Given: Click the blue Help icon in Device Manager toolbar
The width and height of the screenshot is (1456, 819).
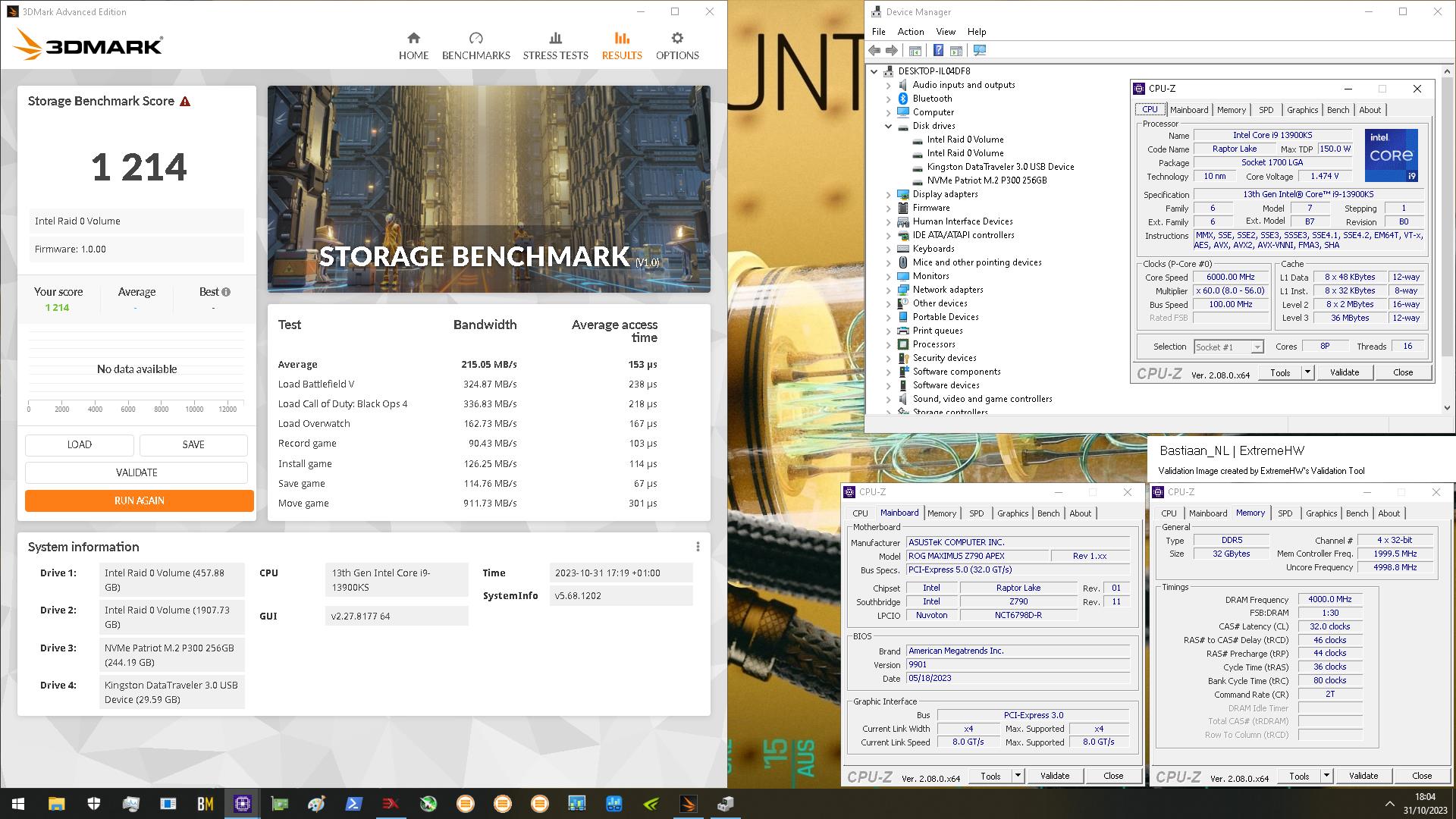Looking at the screenshot, I should (938, 51).
